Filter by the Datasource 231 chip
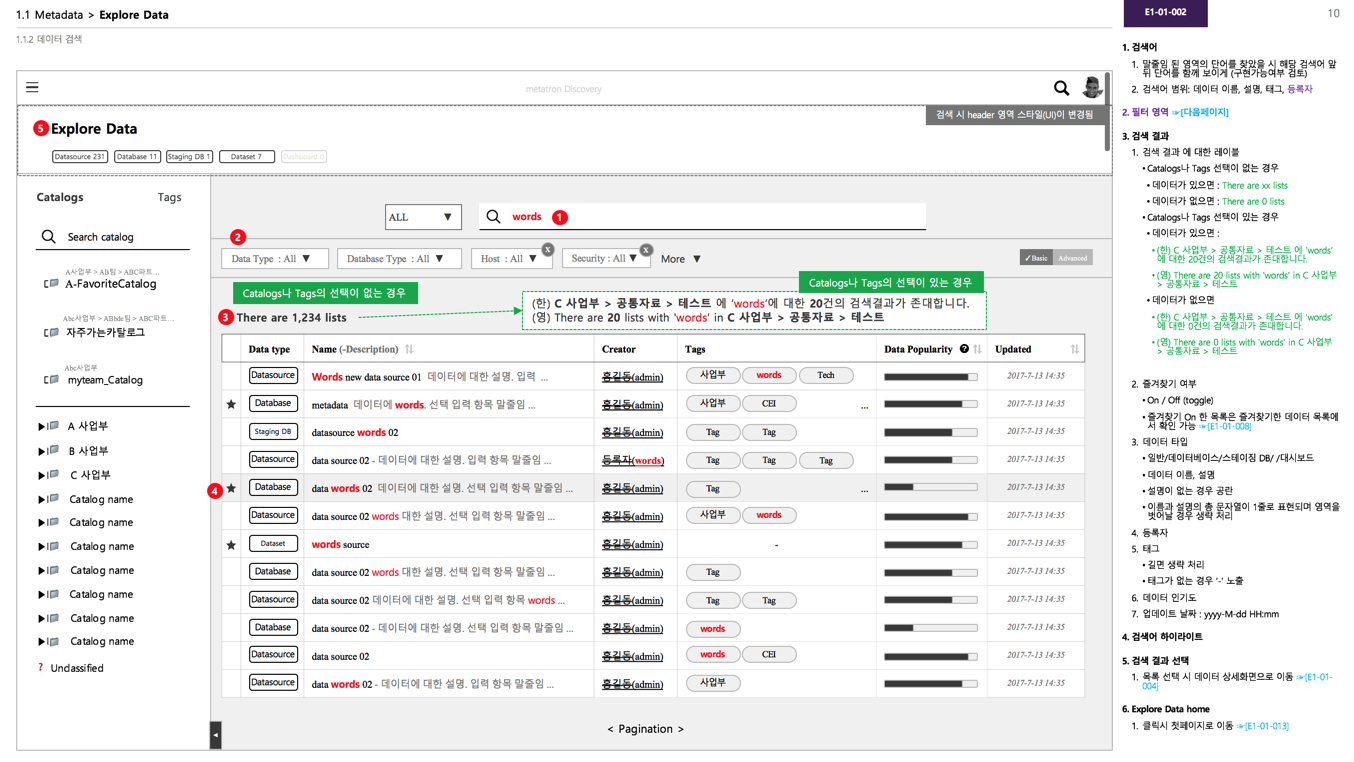 click(x=79, y=157)
